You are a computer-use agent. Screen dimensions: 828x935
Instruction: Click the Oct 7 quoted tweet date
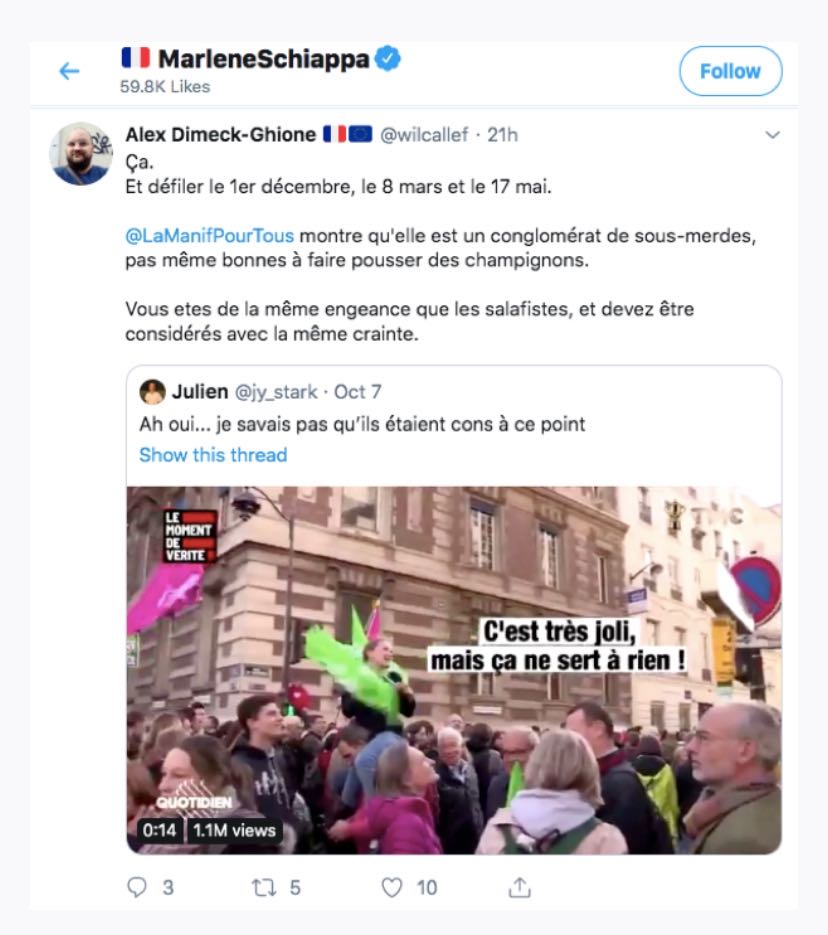[357, 392]
